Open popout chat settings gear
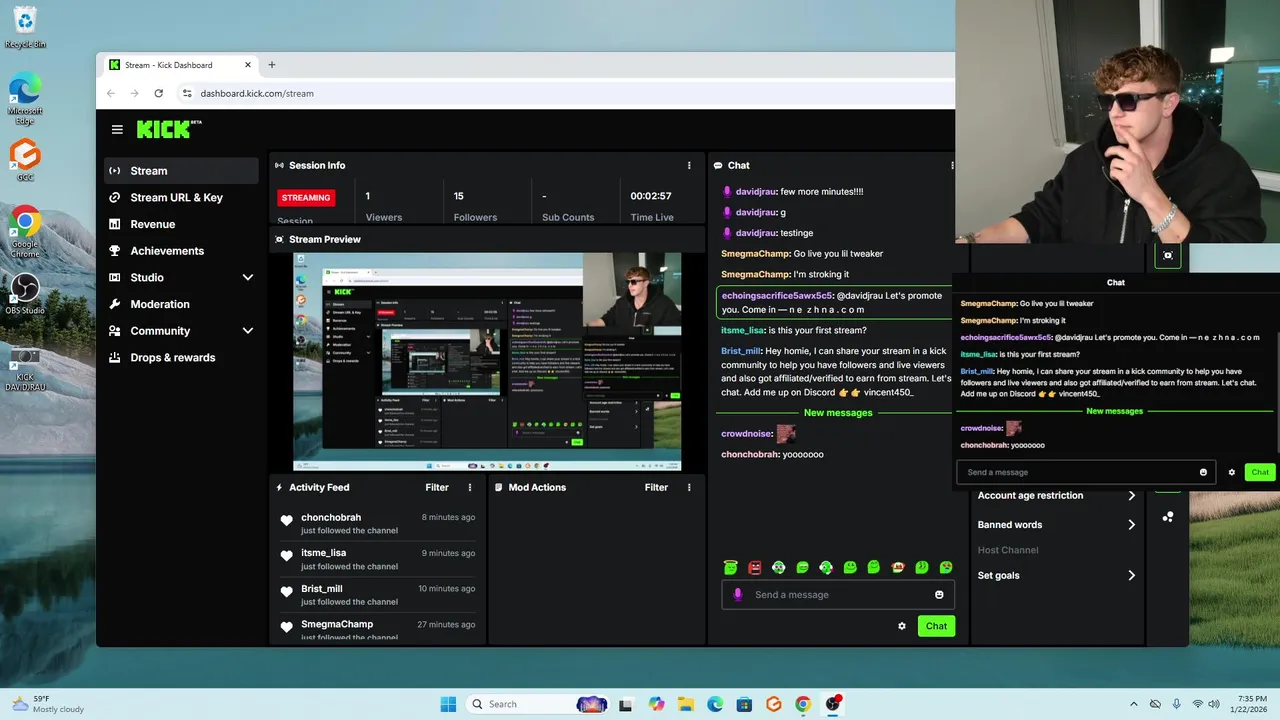Screen dimensions: 1280x720 1231,472
